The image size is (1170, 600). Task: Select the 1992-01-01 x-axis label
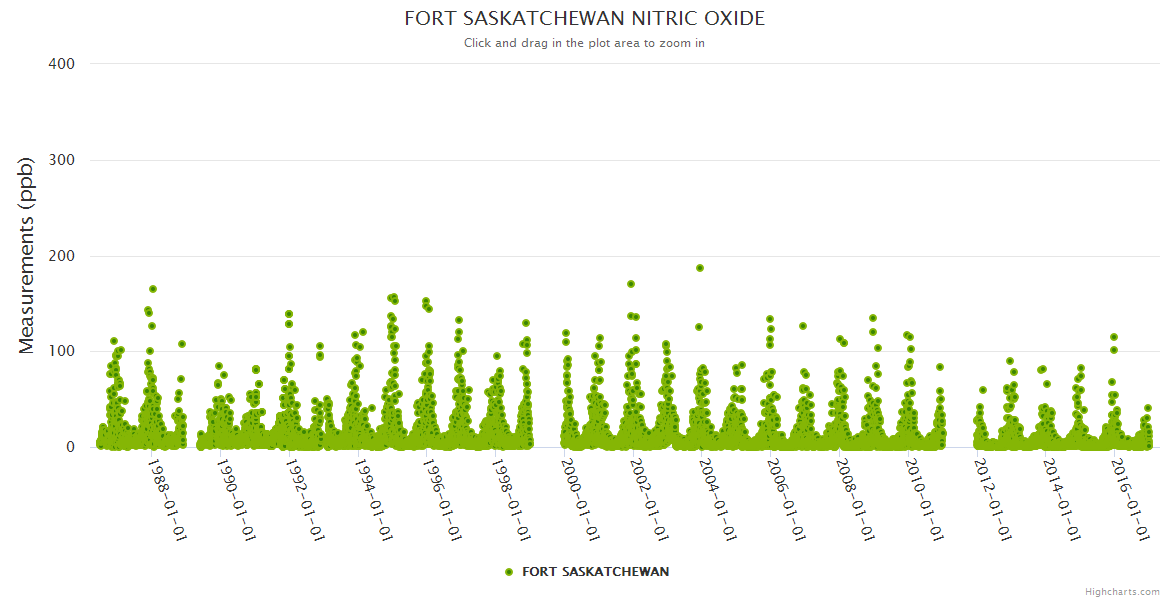[304, 500]
